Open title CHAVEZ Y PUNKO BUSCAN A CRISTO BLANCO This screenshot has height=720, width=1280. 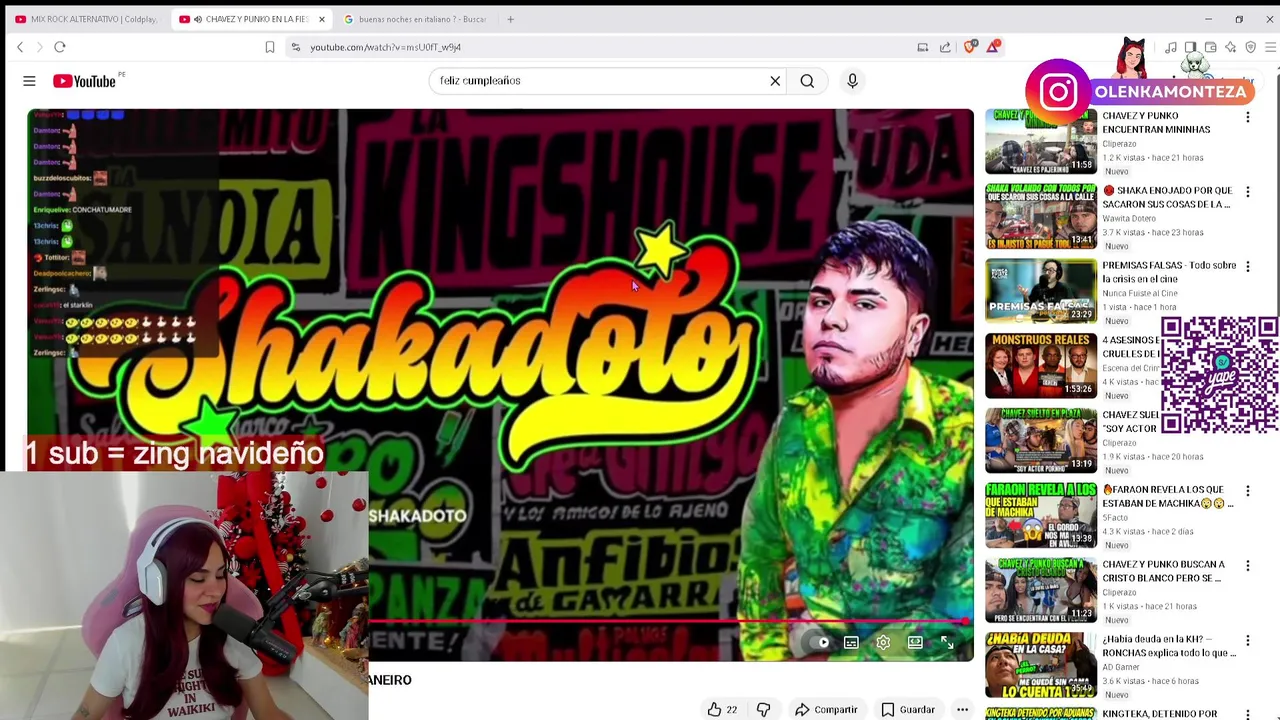[x=1163, y=571]
